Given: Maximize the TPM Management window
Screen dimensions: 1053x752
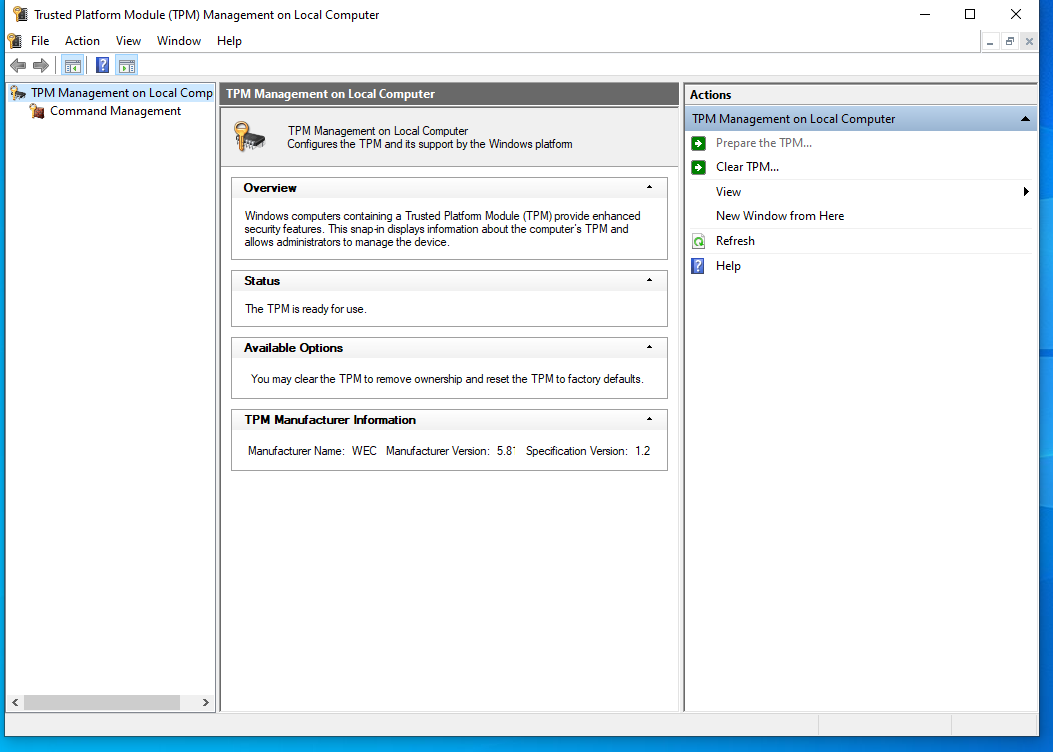Looking at the screenshot, I should (x=970, y=14).
